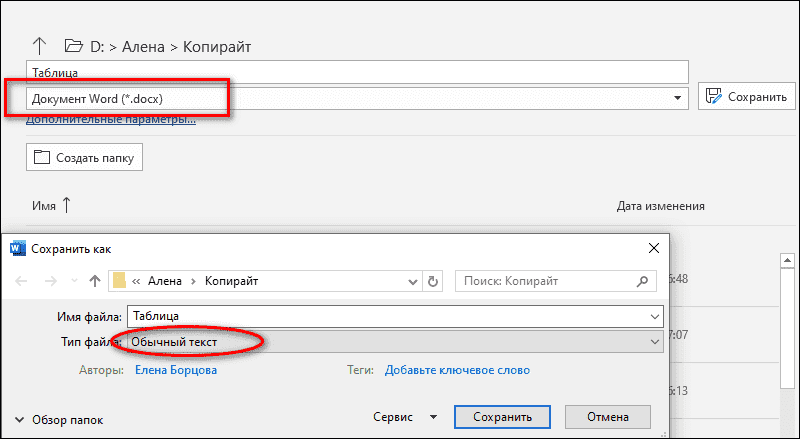Refresh the Копирайт folder view

coord(433,281)
